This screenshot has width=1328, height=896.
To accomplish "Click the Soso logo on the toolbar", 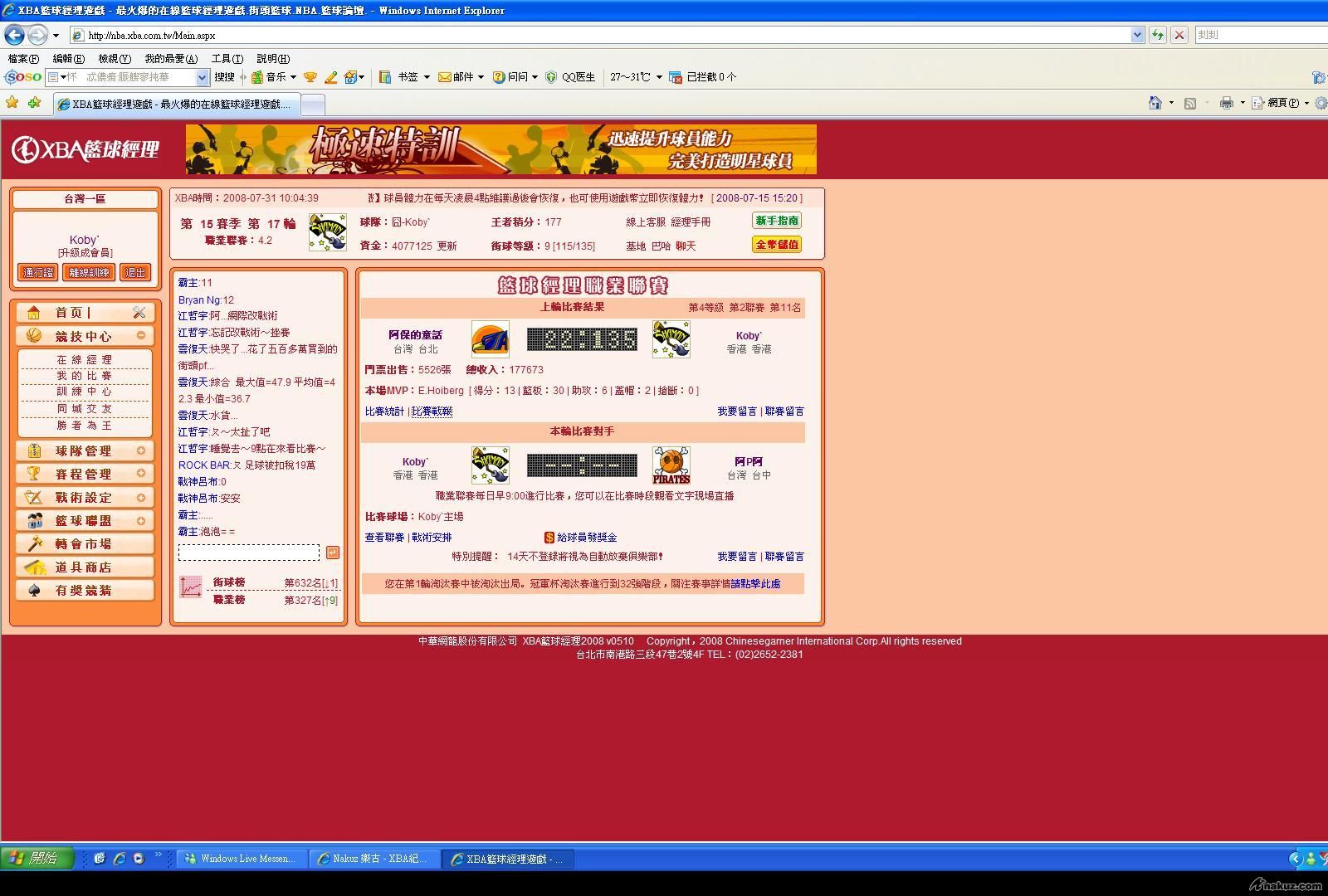I will coord(23,77).
